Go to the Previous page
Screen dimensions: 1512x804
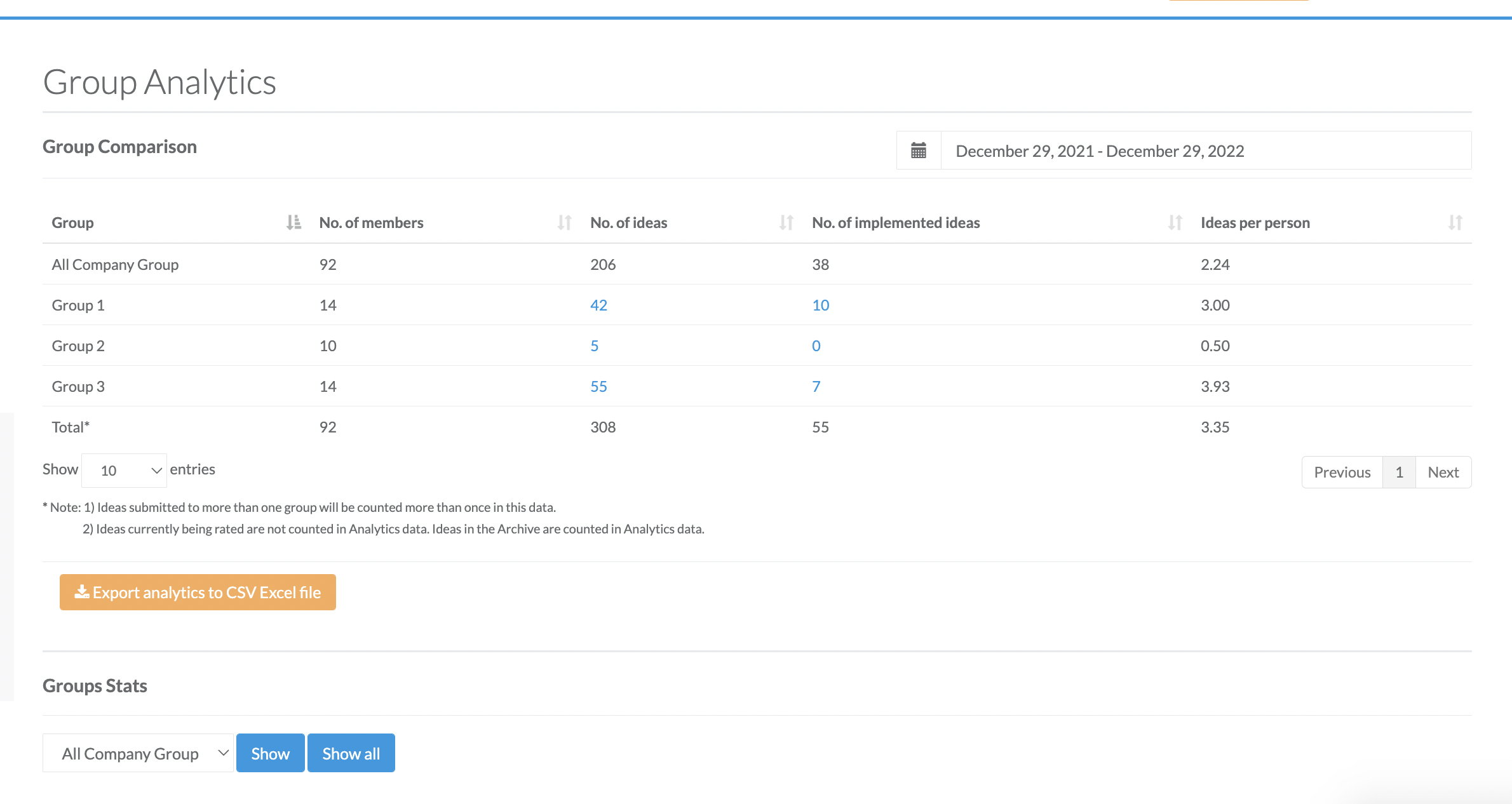pyautogui.click(x=1342, y=472)
